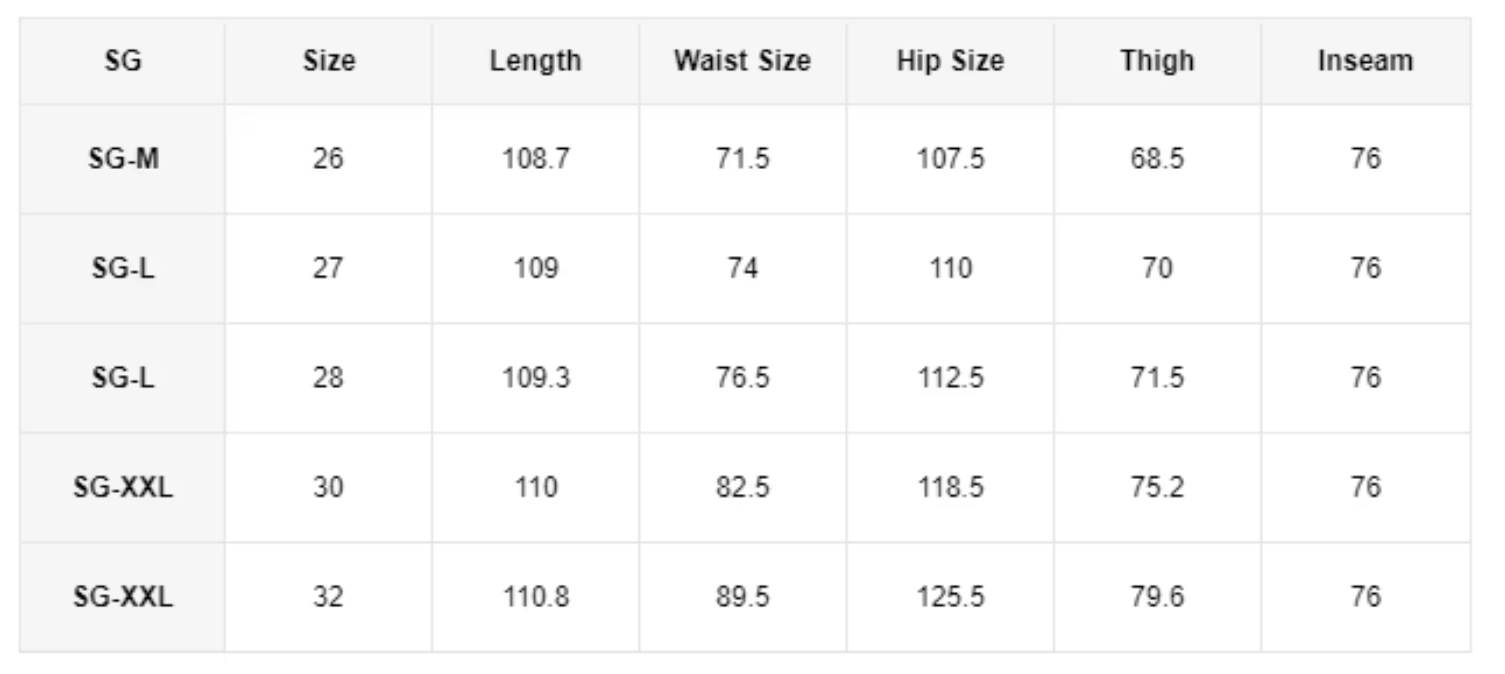This screenshot has width=1505, height=674.
Task: Click the 75.2 thigh value
Action: (1157, 488)
